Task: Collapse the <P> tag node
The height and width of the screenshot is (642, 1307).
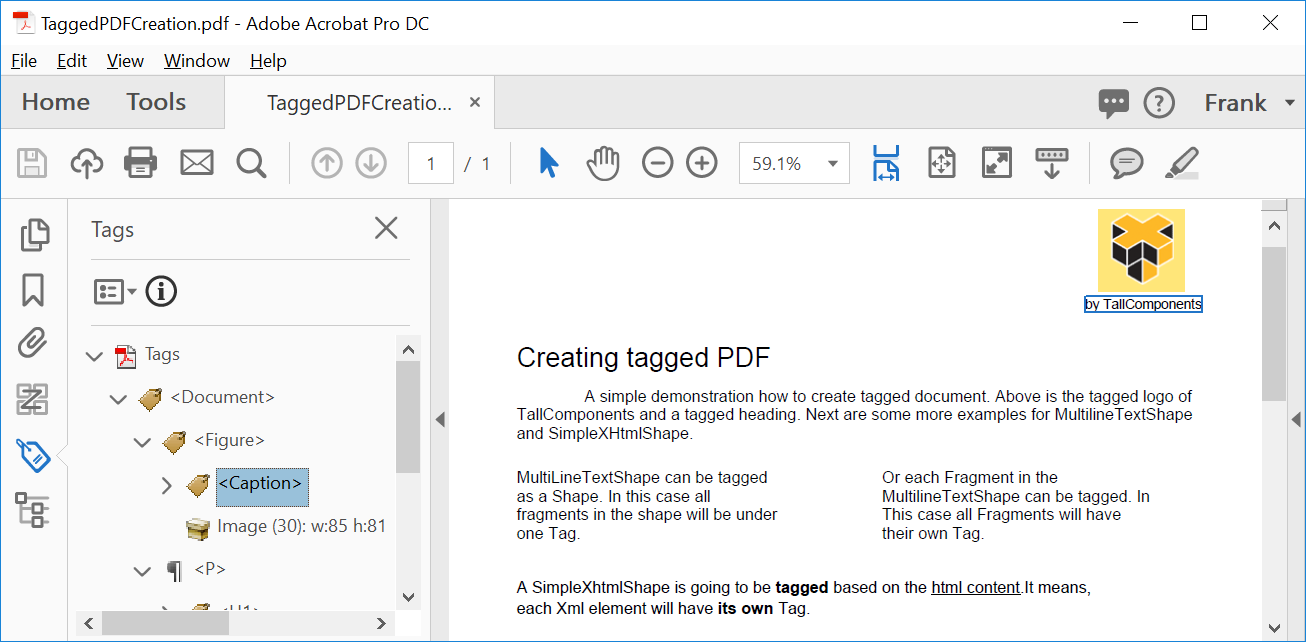Action: click(143, 571)
